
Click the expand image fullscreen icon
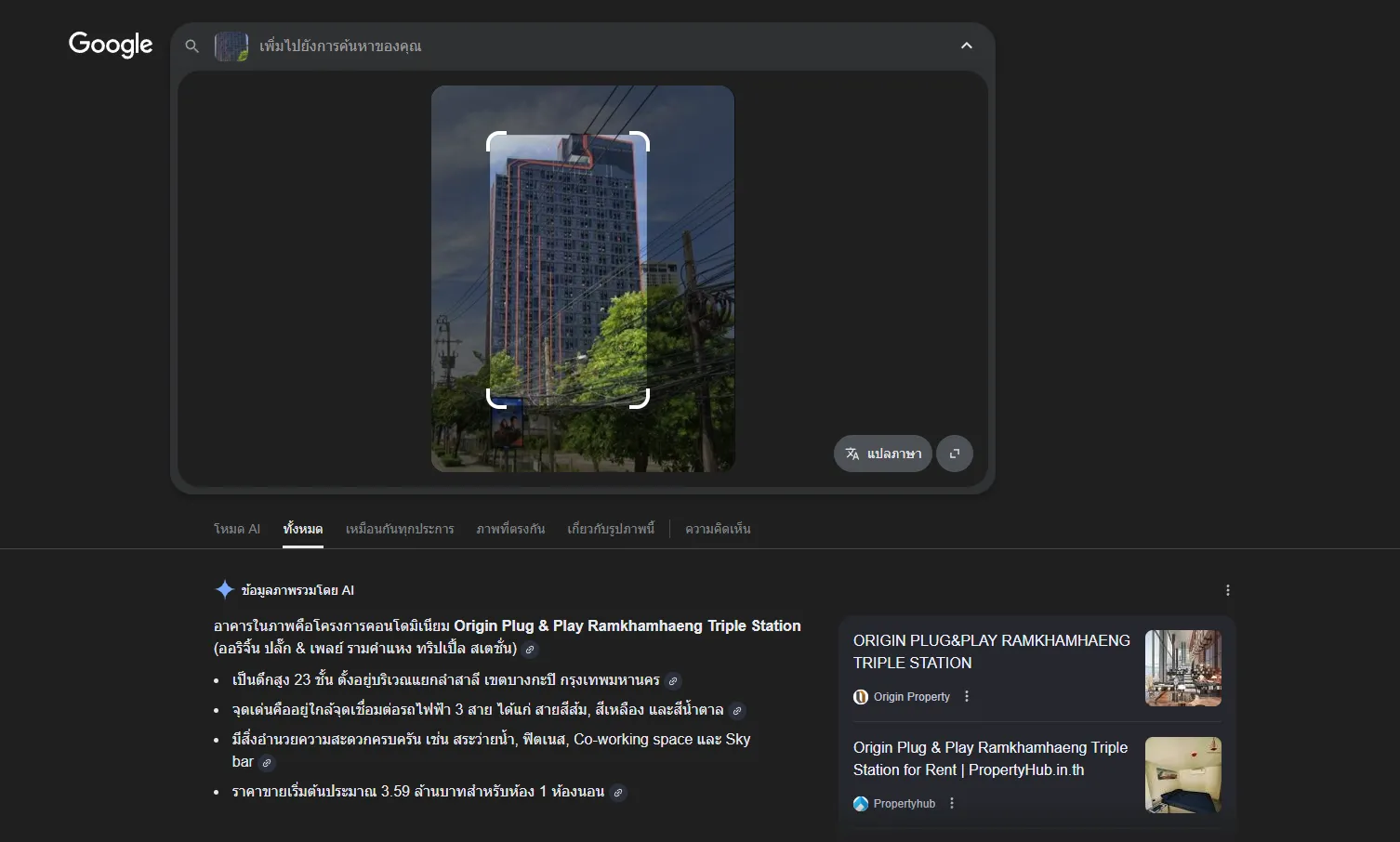[954, 454]
